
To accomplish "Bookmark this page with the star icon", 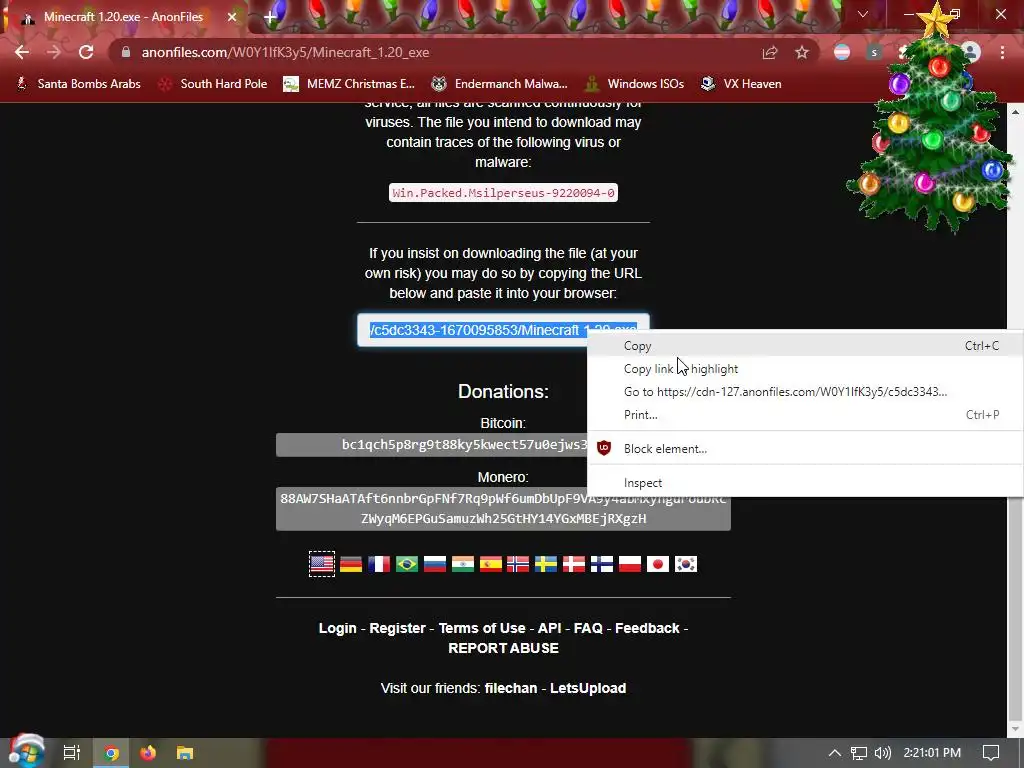I will pyautogui.click(x=802, y=52).
